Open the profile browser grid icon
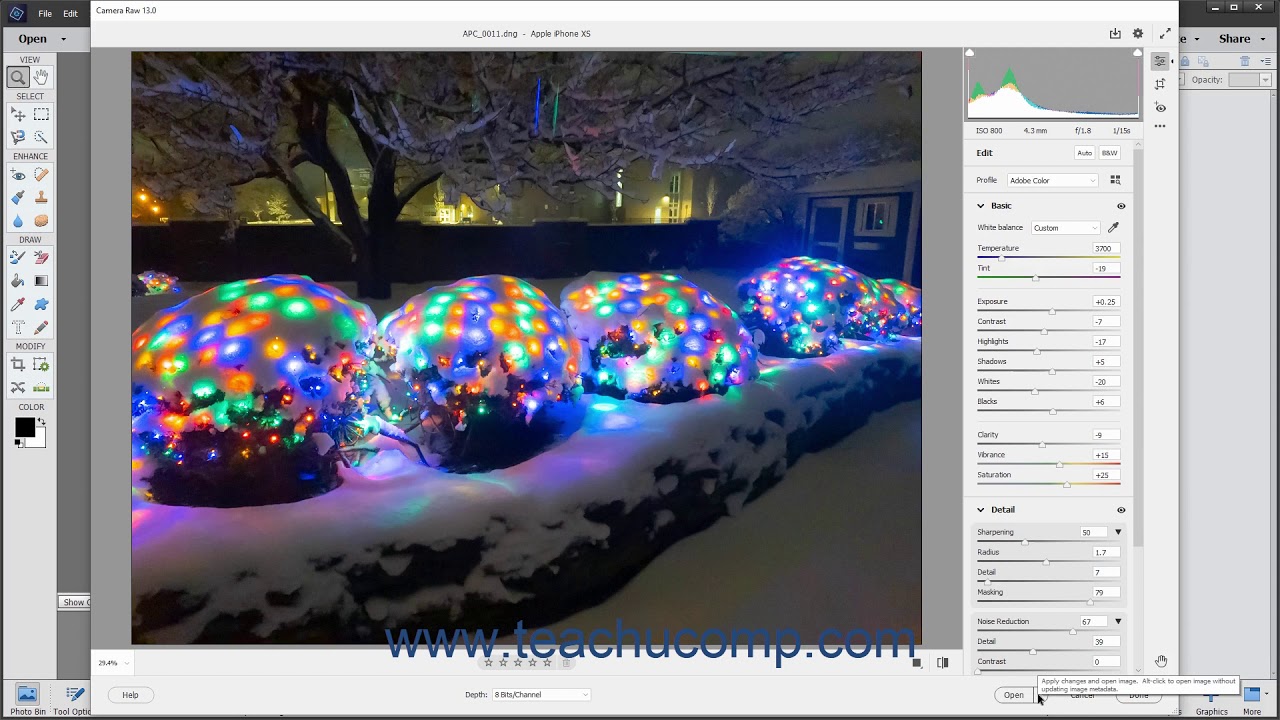This screenshot has width=1280, height=720. (1115, 180)
